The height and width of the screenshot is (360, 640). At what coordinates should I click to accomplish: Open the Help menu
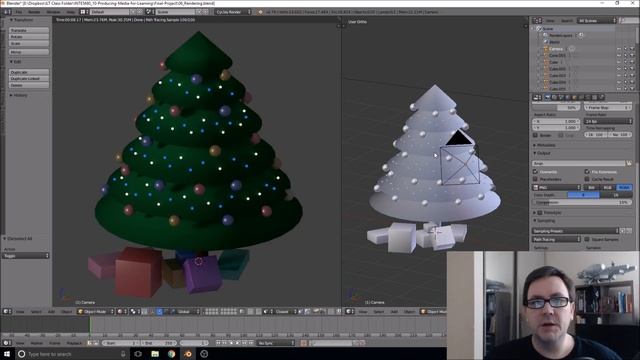70,12
